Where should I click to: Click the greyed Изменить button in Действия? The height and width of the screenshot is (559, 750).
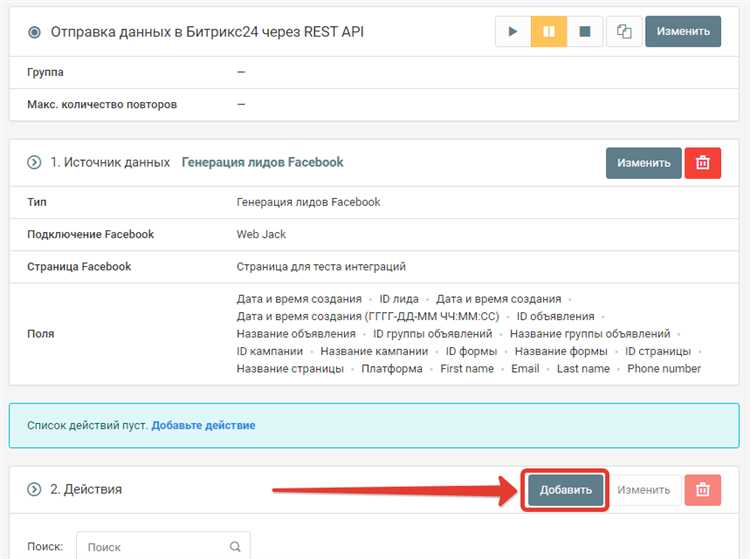click(643, 490)
